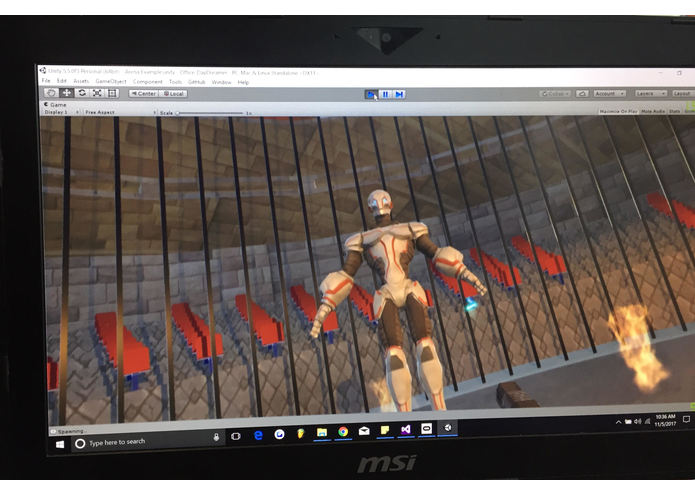Open File Explorer from the taskbar

[322, 432]
